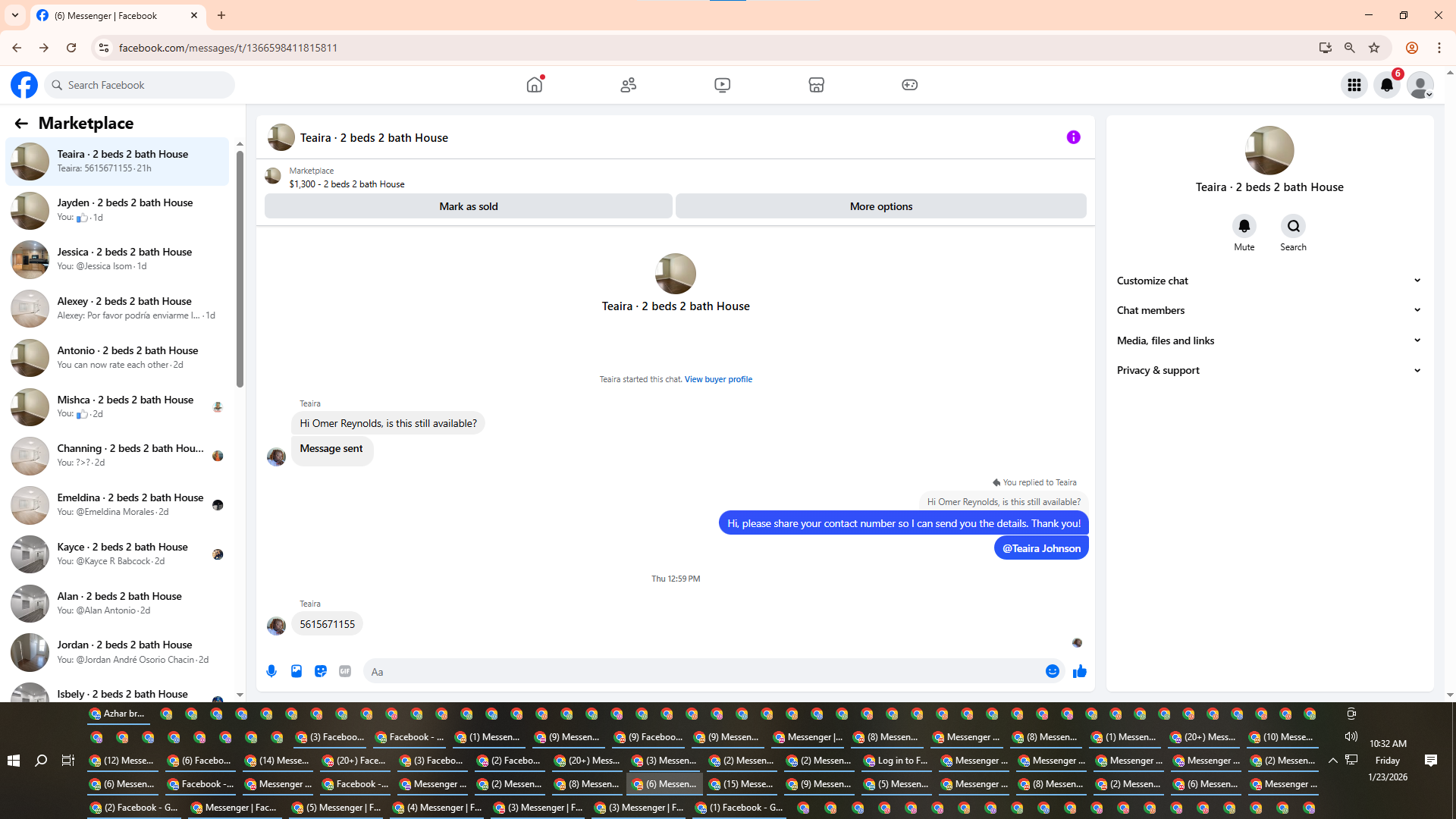Click the Mark as sold button

pos(468,206)
